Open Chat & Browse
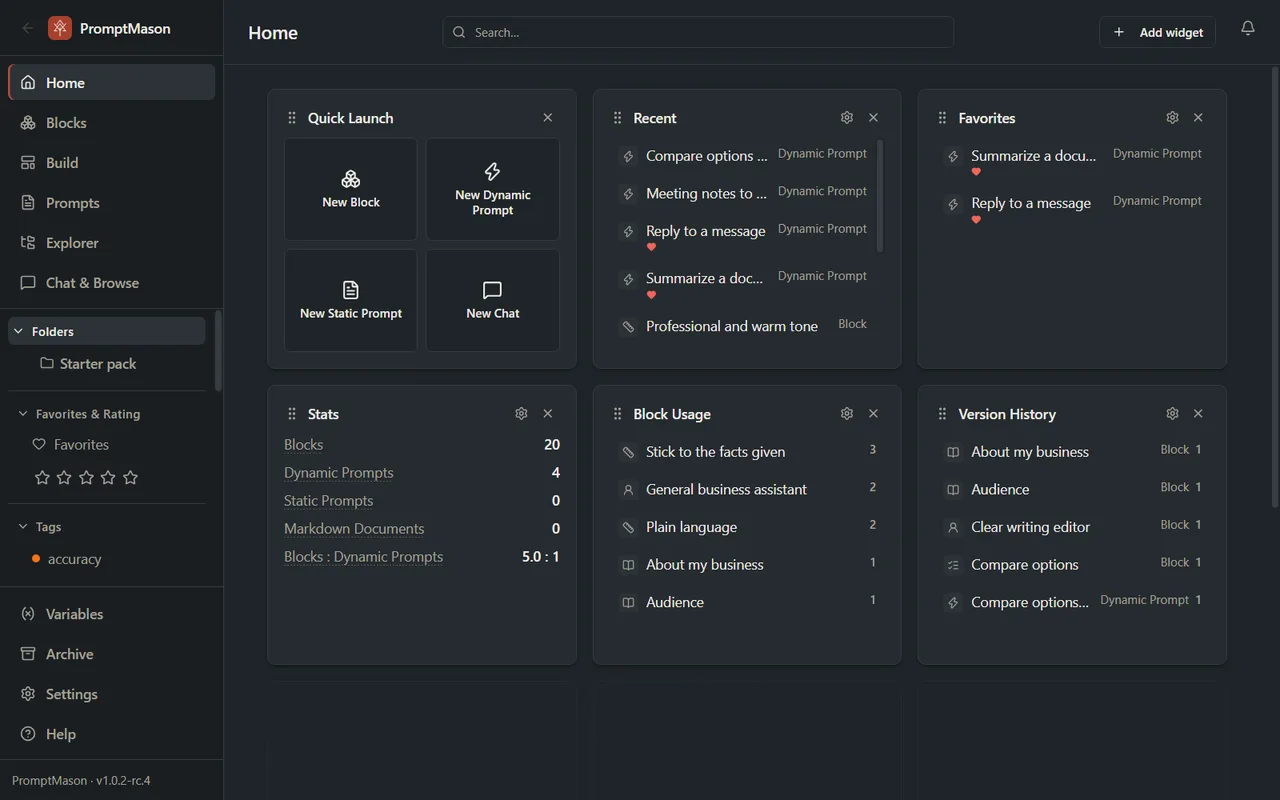 tap(111, 283)
